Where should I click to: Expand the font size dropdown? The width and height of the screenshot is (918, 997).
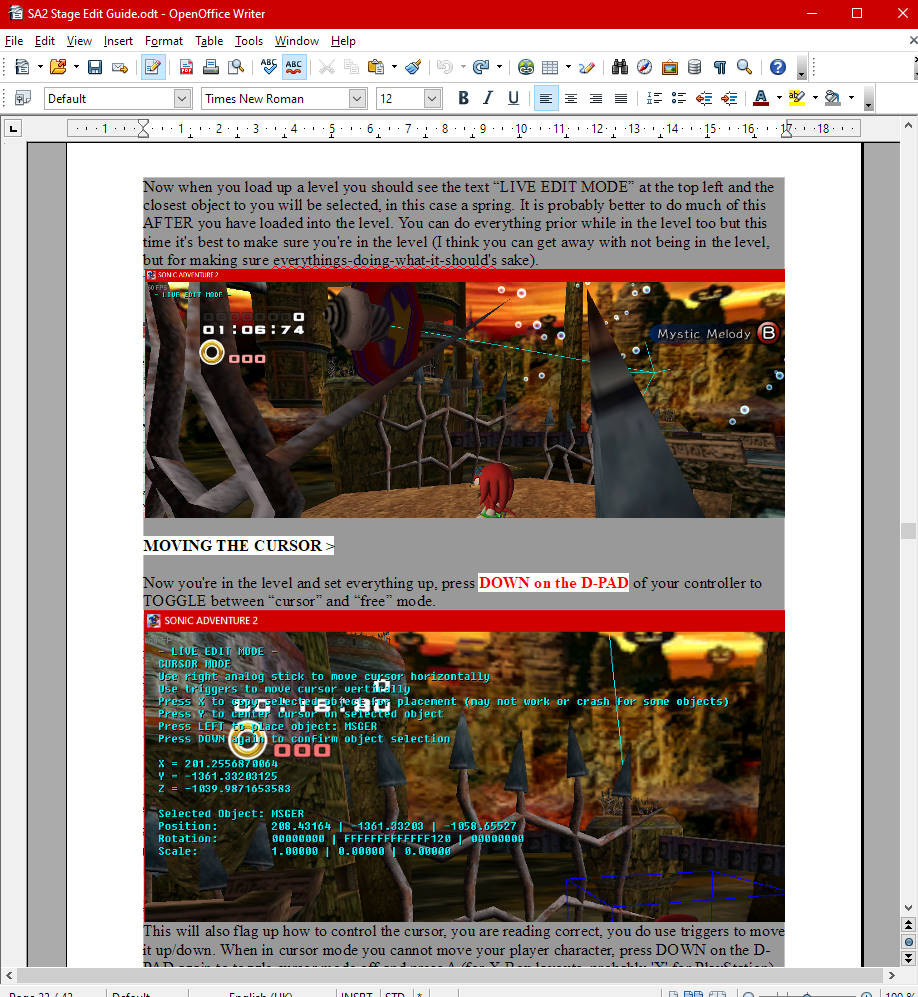tap(432, 98)
